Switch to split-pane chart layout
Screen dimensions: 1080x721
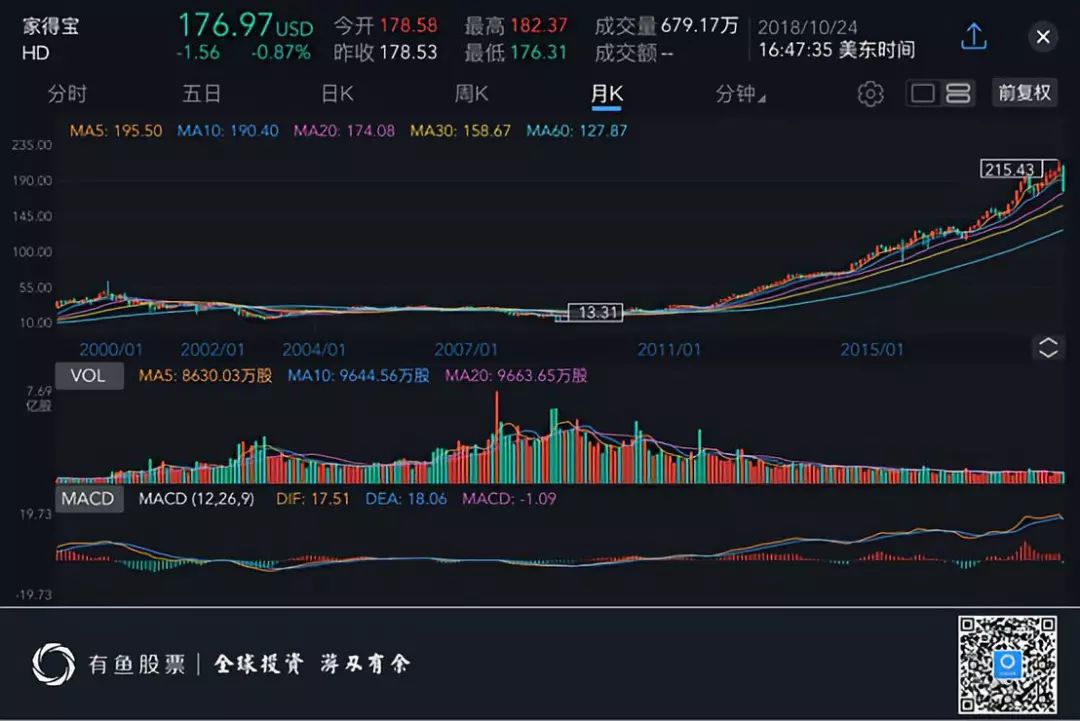(957, 93)
